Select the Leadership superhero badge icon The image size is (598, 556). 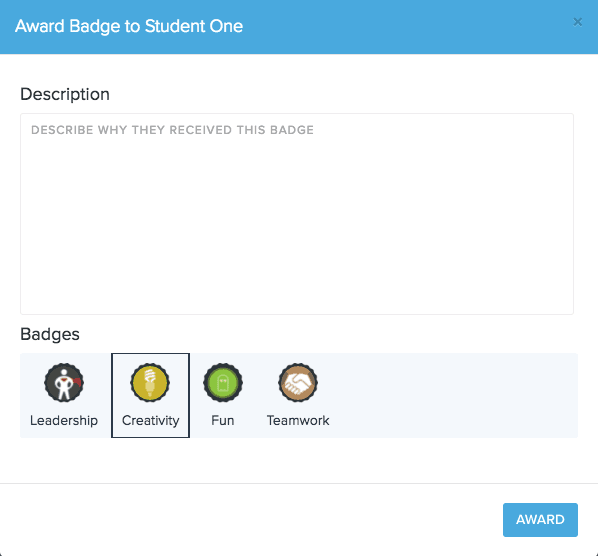point(64,382)
